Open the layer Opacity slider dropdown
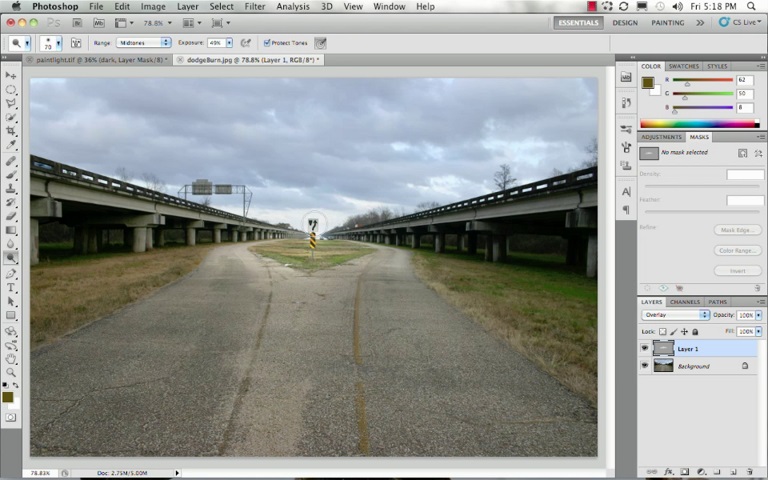 click(758, 315)
